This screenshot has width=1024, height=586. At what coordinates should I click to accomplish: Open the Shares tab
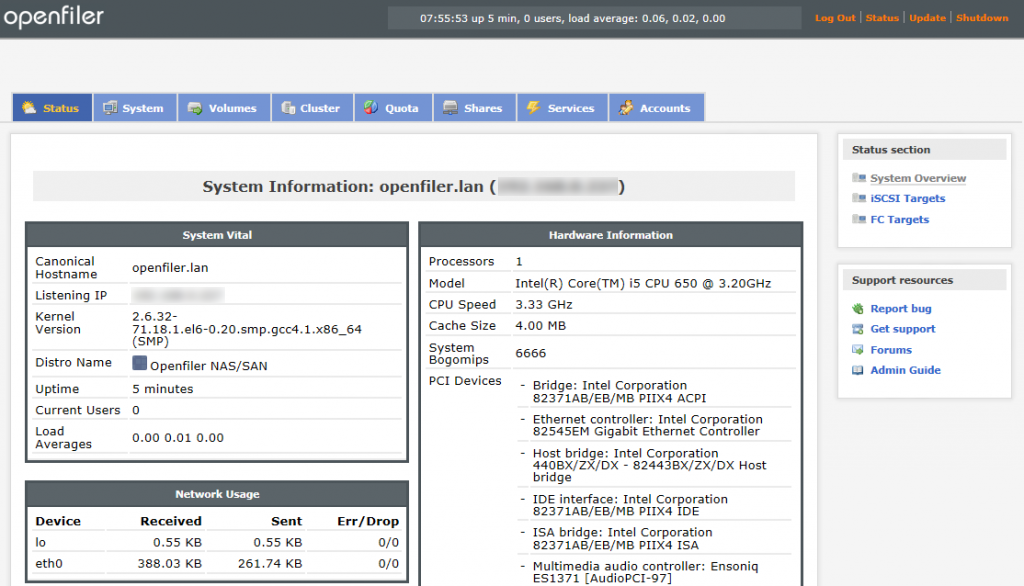(474, 108)
